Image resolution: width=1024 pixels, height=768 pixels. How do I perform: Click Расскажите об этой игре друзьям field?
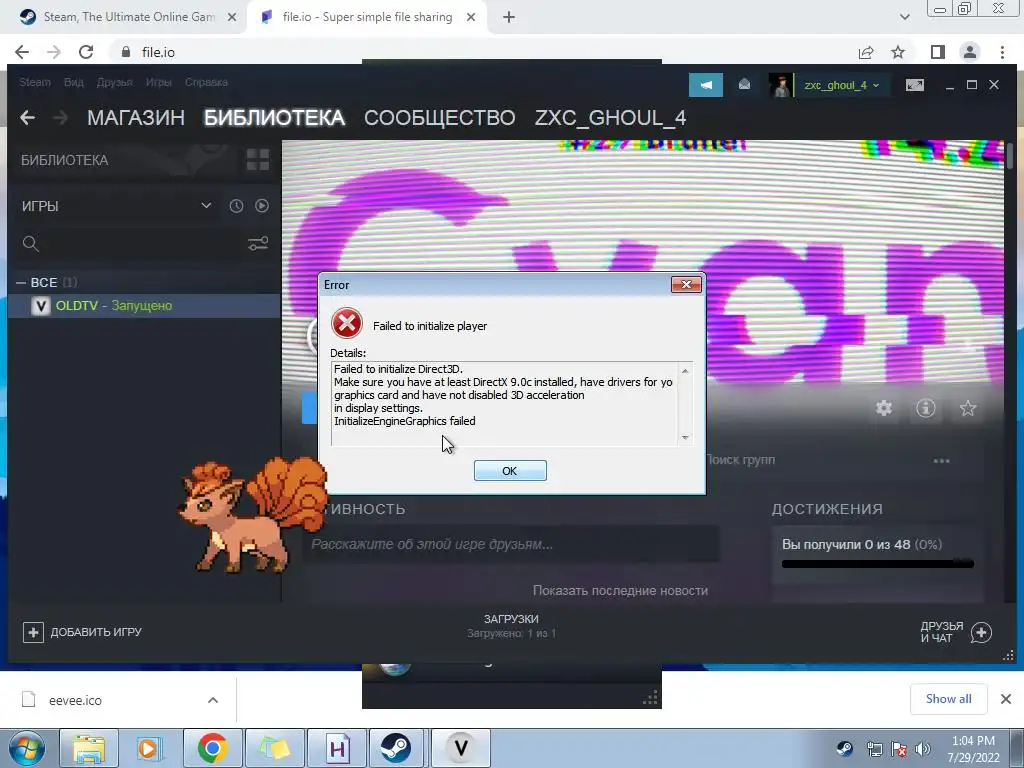tap(511, 544)
